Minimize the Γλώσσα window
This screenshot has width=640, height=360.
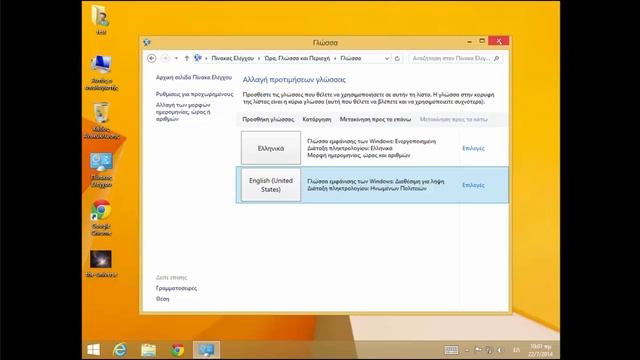point(469,41)
